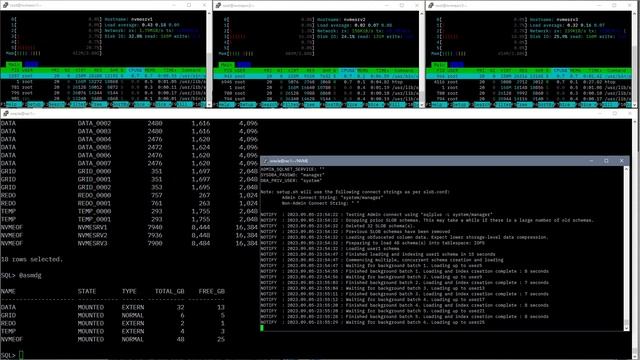Click the FREE_GB column header
The width and height of the screenshot is (640, 360).
[211, 291]
